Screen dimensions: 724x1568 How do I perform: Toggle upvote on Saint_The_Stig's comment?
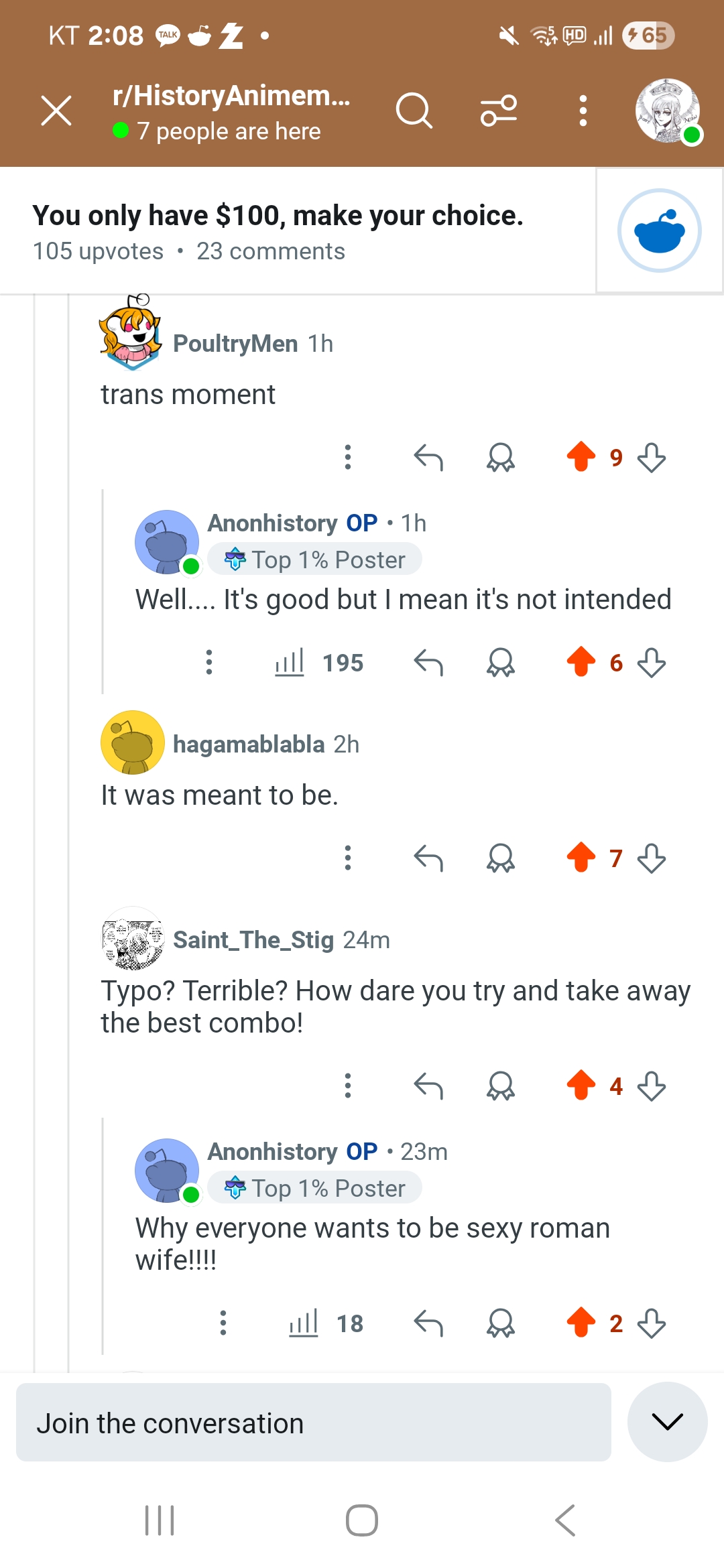pyautogui.click(x=581, y=1086)
